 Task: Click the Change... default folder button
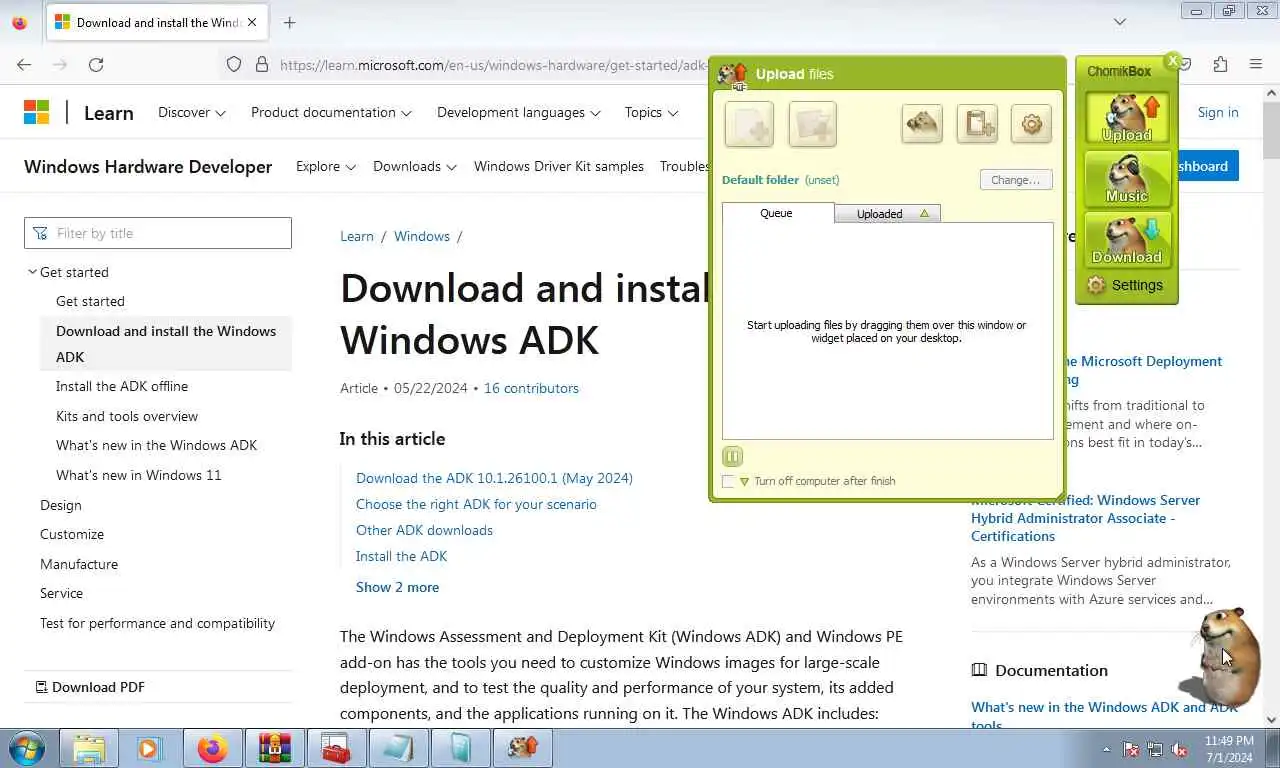1016,180
